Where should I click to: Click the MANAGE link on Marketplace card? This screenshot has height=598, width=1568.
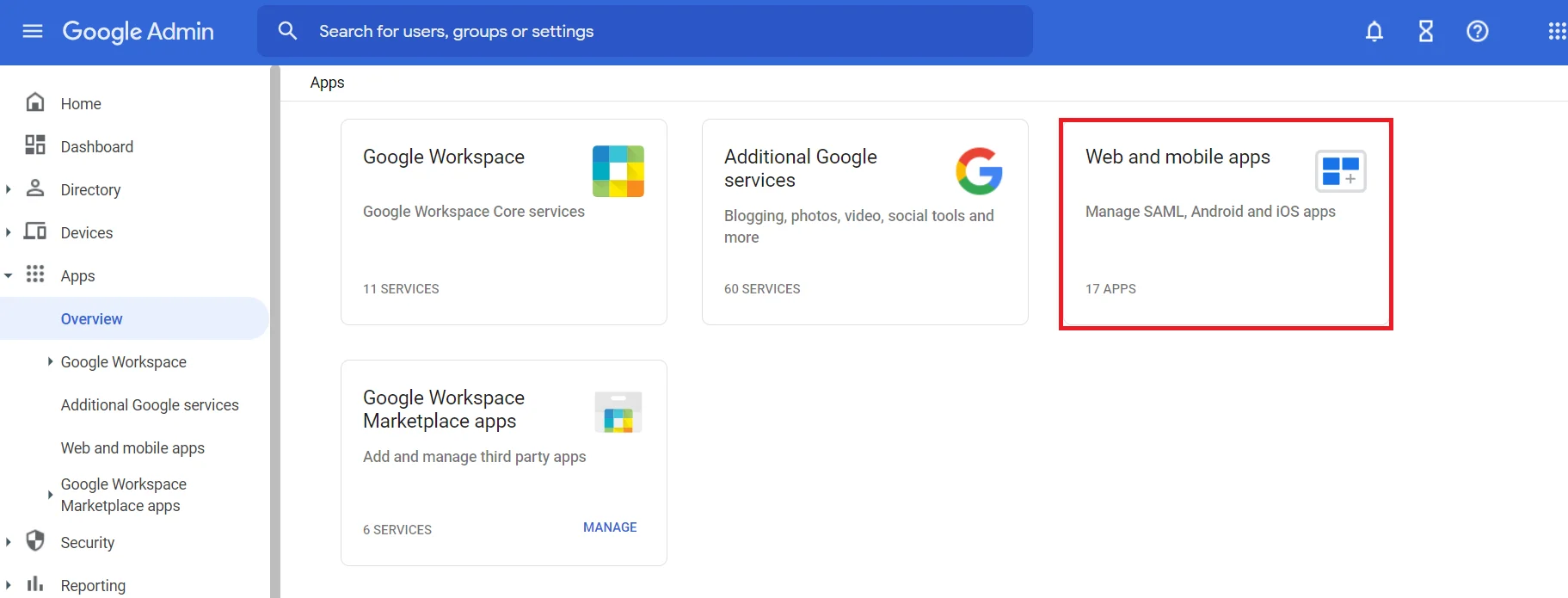(610, 527)
